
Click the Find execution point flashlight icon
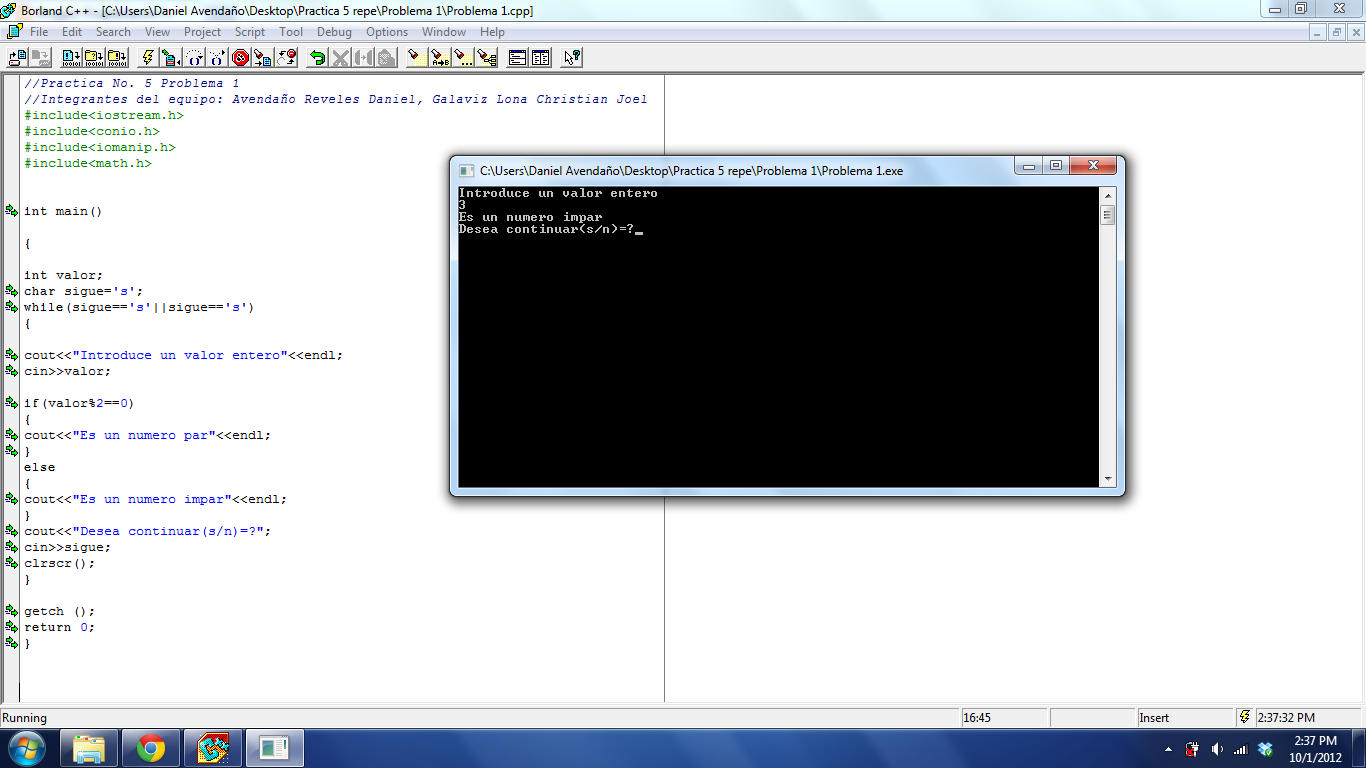tap(263, 58)
